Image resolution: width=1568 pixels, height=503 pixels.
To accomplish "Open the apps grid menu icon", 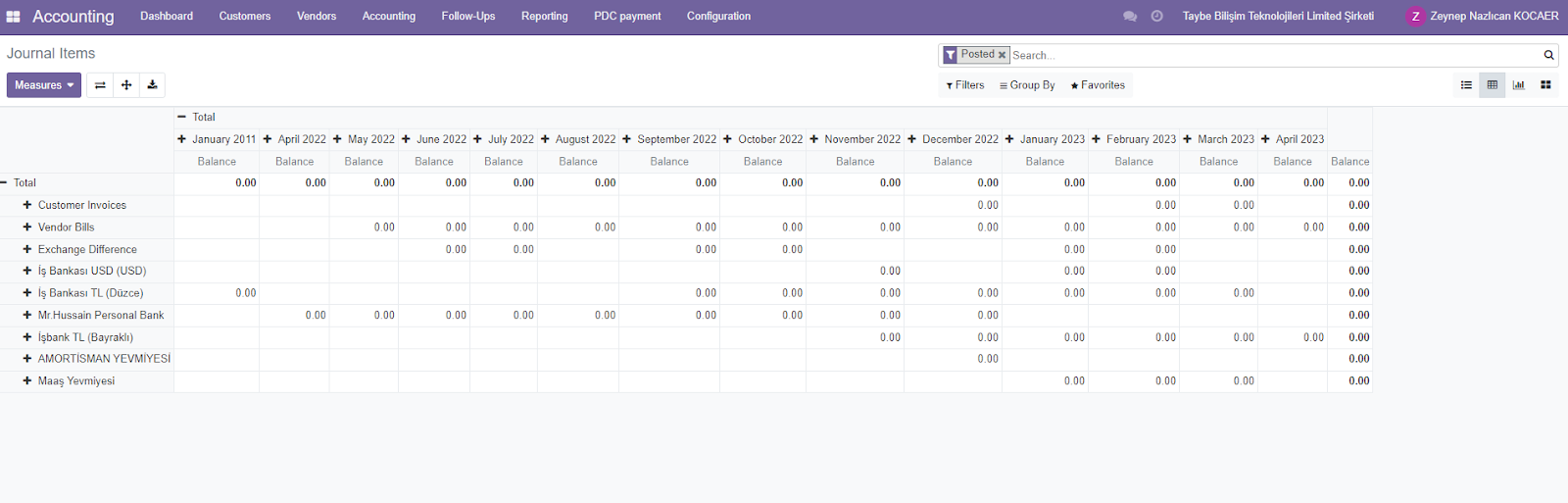I will point(13,17).
